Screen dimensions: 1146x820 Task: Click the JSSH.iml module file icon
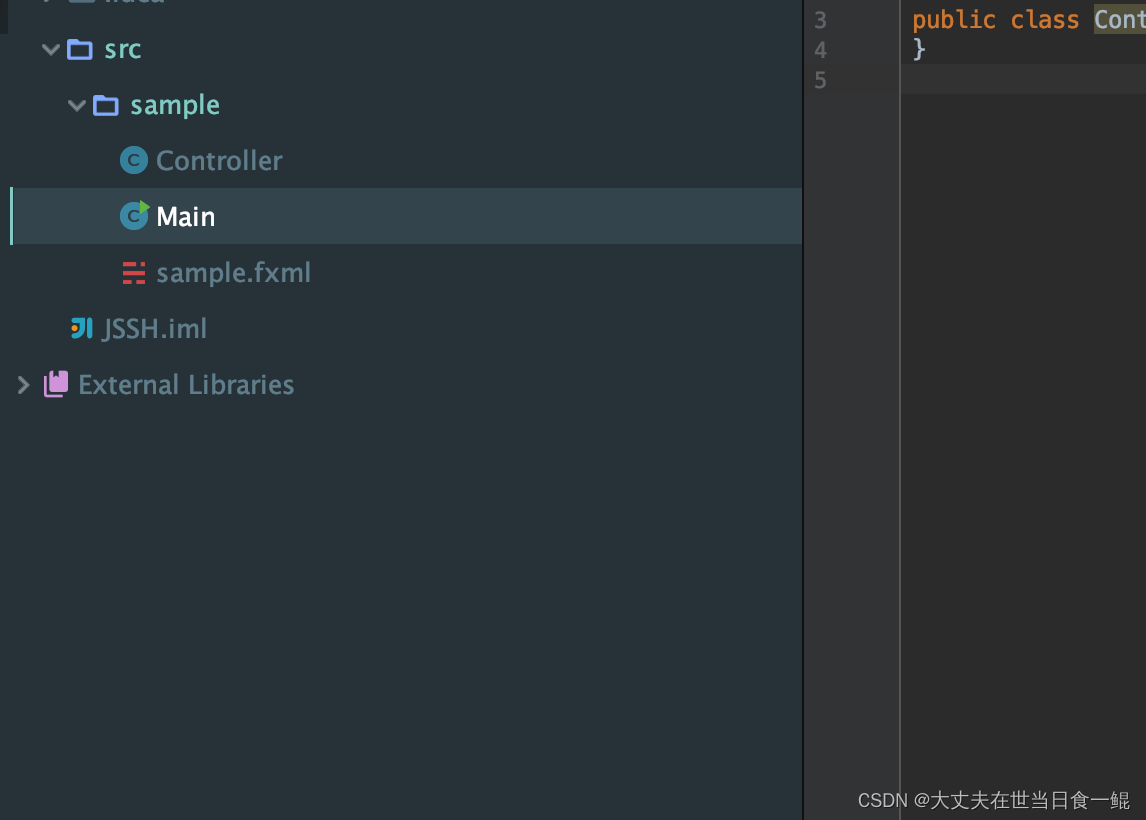pos(82,328)
